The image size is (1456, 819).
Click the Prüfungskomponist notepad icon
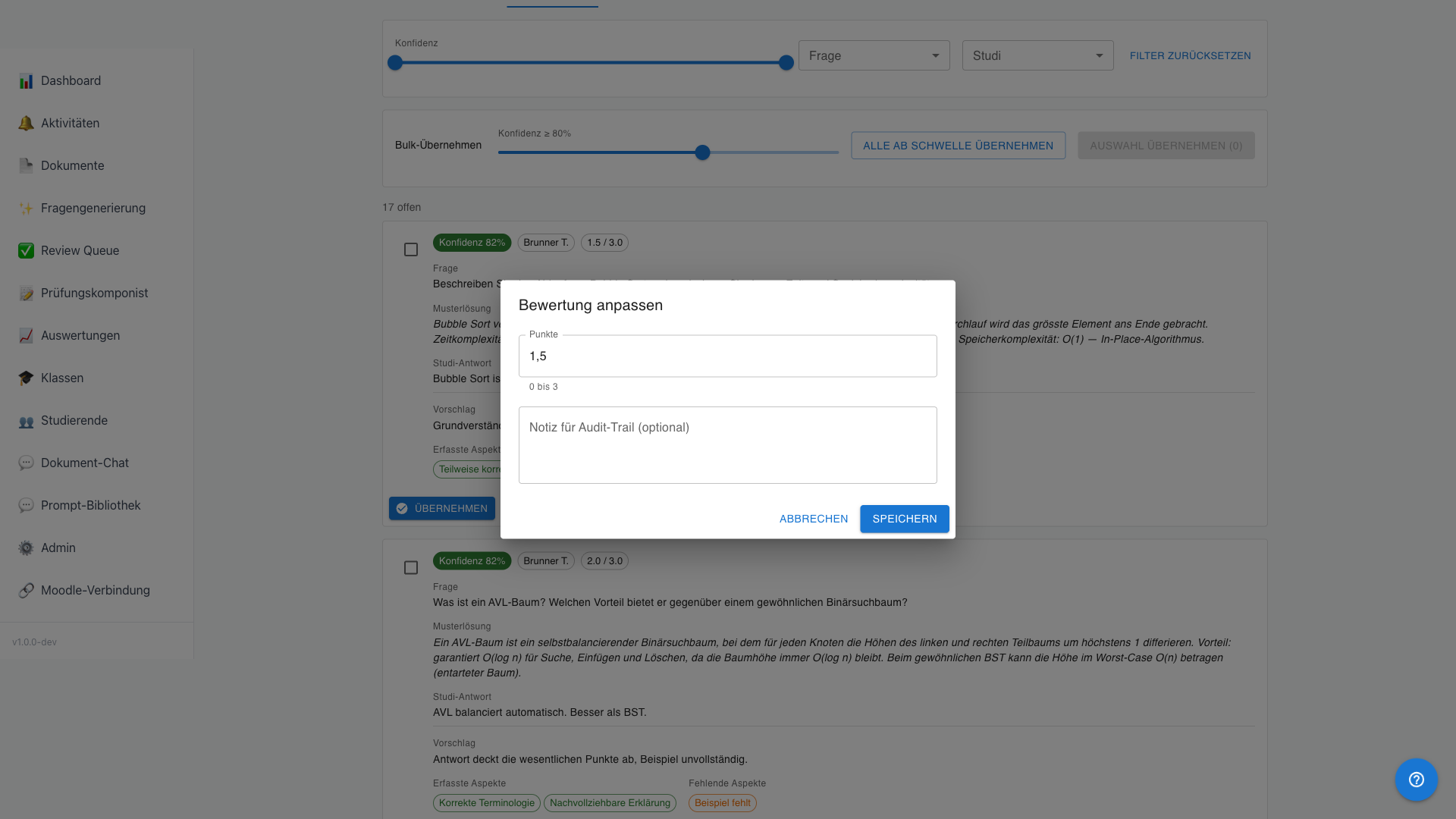tap(26, 293)
